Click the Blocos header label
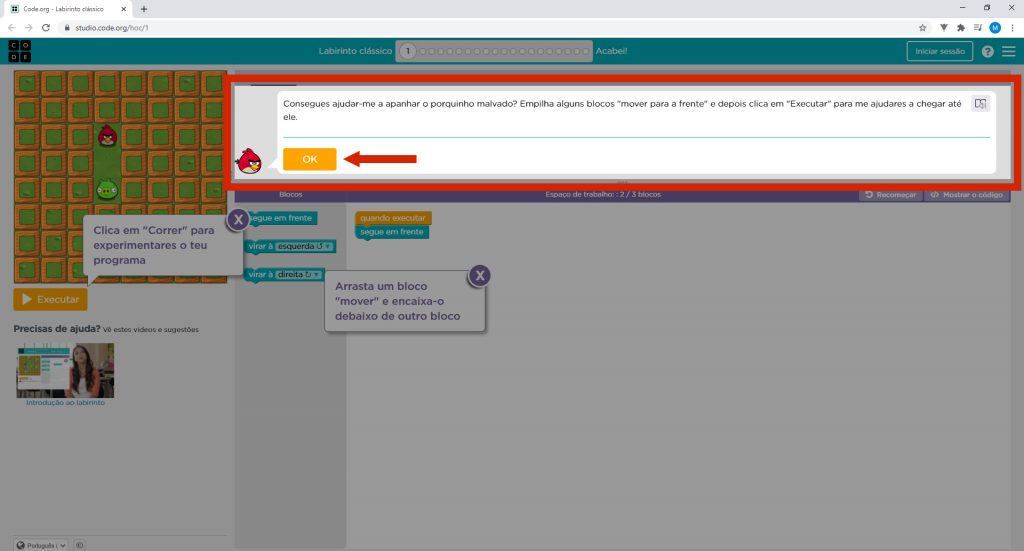Image resolution: width=1024 pixels, height=551 pixels. click(x=291, y=195)
